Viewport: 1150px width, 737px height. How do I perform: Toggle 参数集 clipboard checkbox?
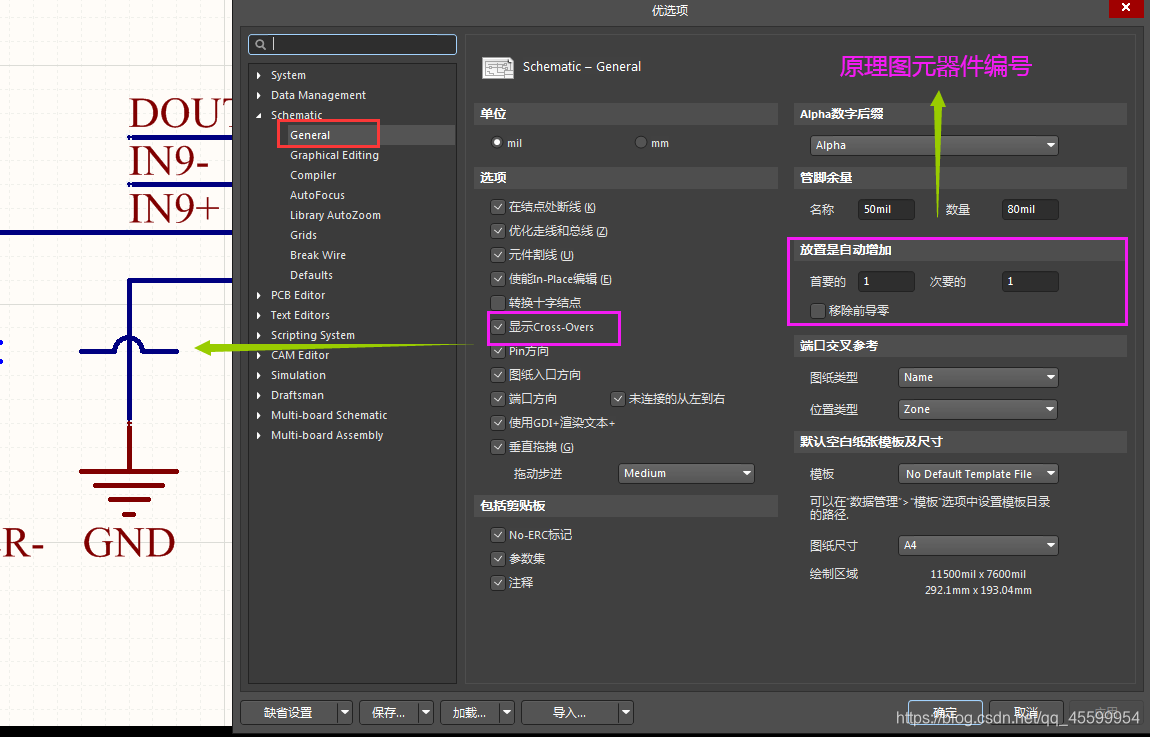click(498, 559)
